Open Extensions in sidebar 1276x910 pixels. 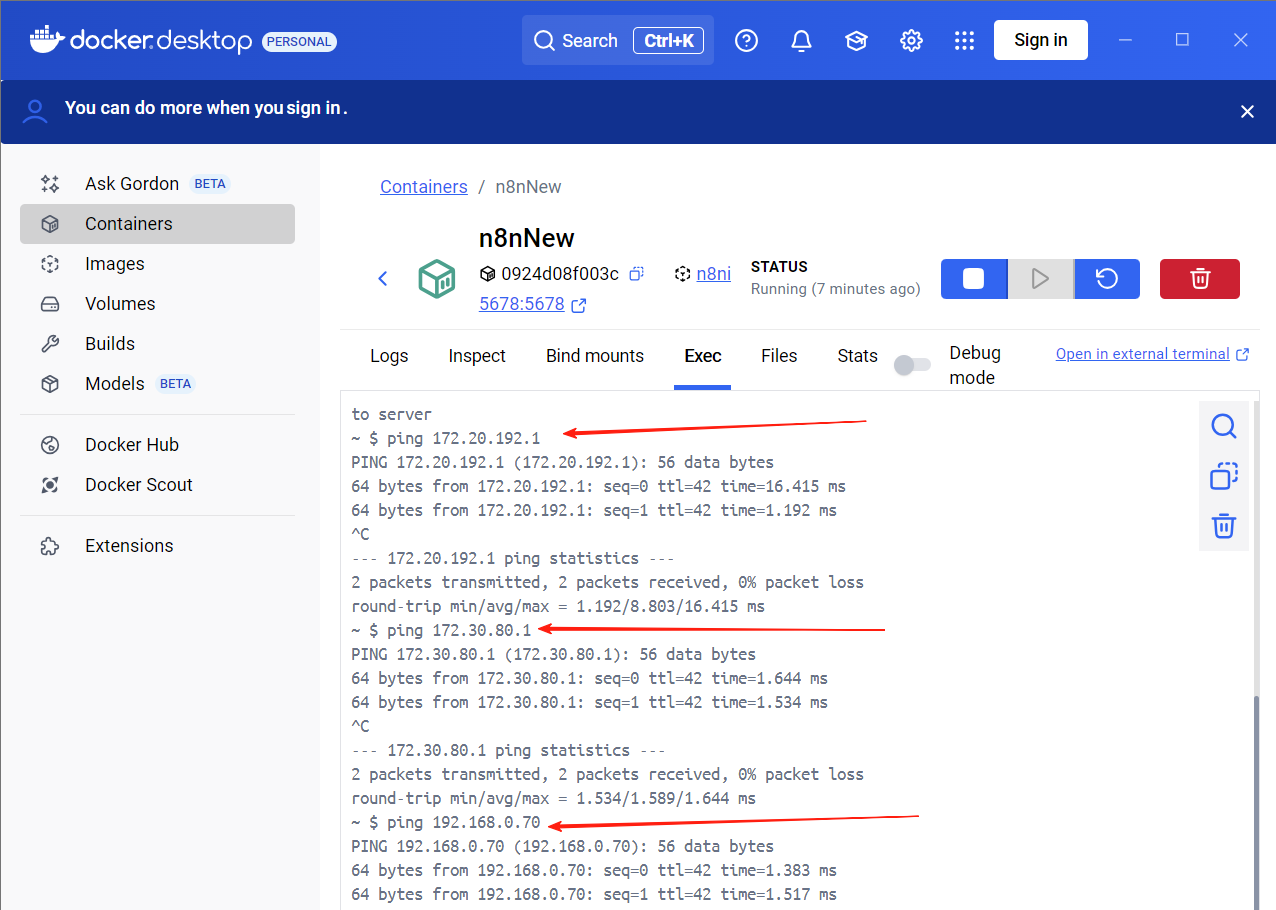(157, 546)
